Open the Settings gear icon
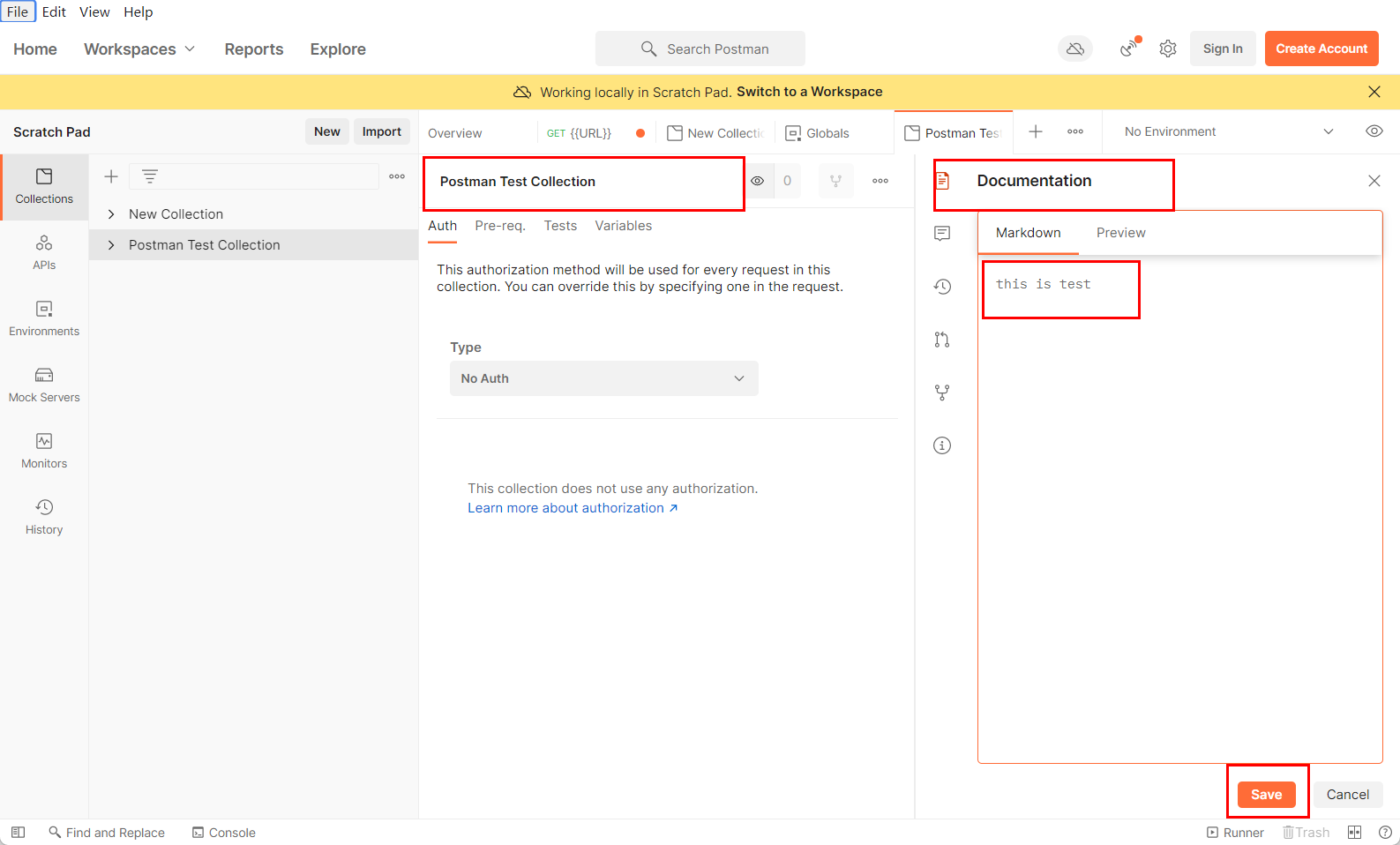The height and width of the screenshot is (845, 1400). click(x=1168, y=49)
